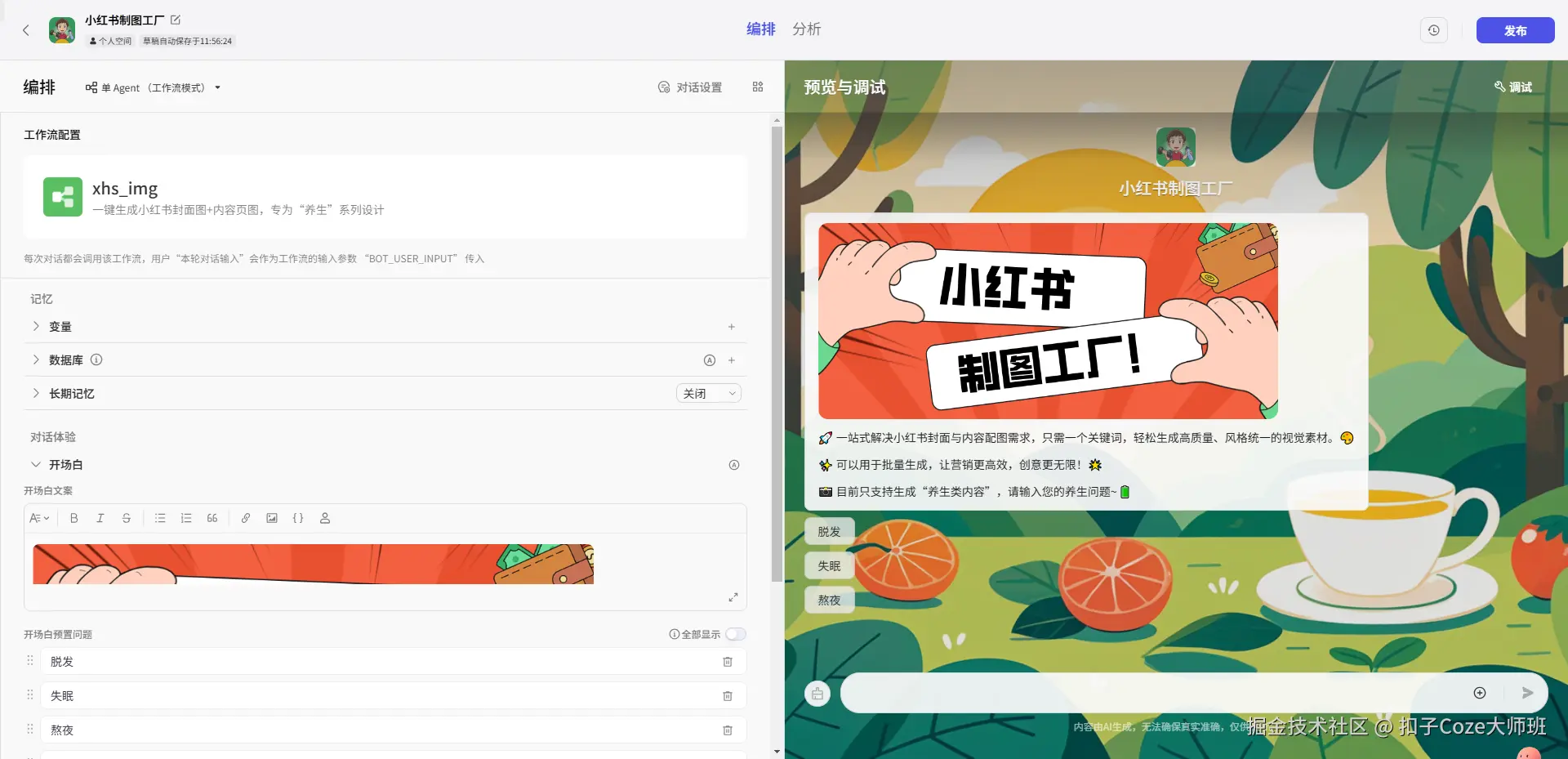Click the grid layout icon
The image size is (1568, 759).
point(758,87)
